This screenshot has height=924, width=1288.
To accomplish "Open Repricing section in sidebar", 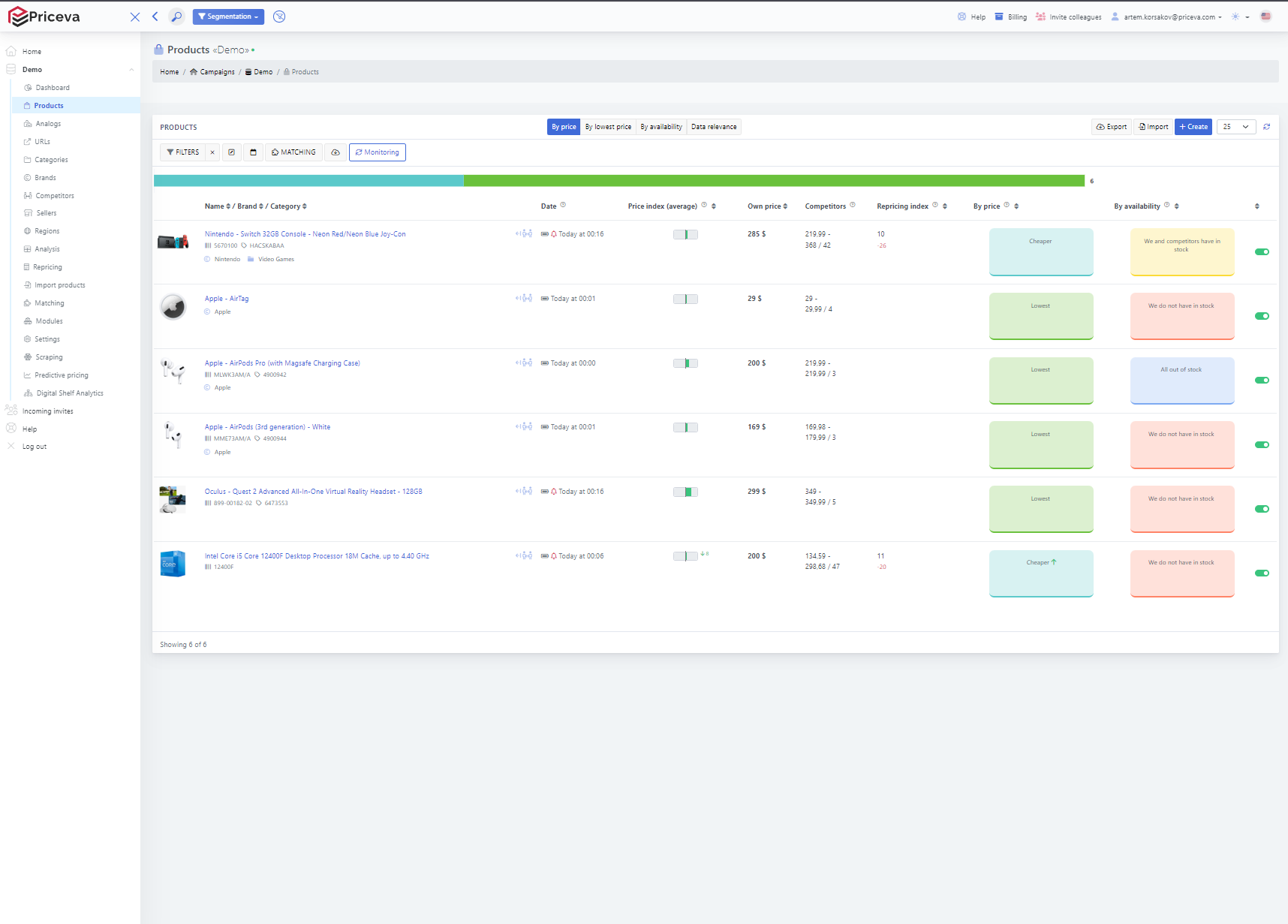I will tap(47, 267).
